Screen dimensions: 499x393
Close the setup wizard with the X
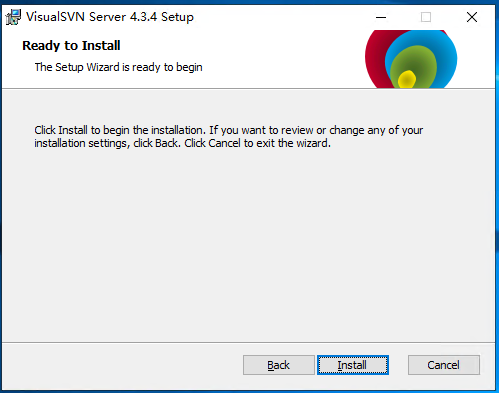(x=472, y=17)
